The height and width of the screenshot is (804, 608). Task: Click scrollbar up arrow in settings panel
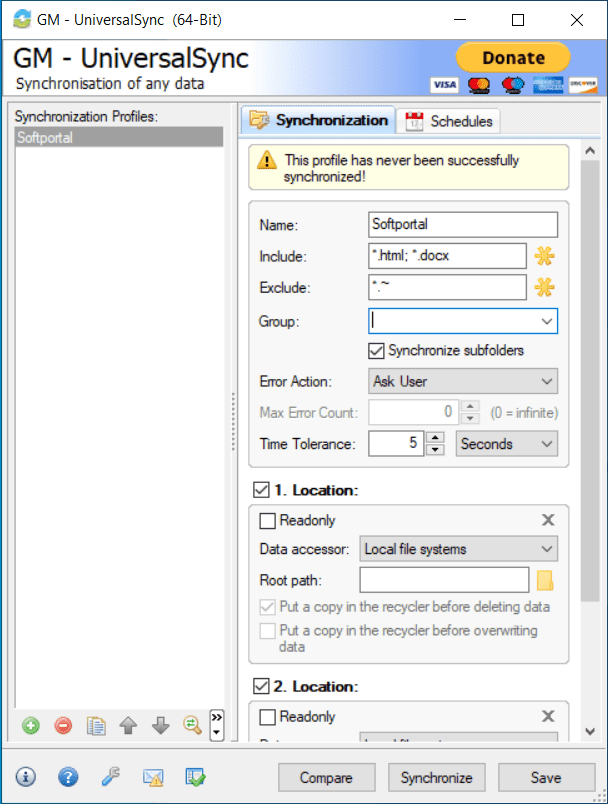pyautogui.click(x=590, y=150)
